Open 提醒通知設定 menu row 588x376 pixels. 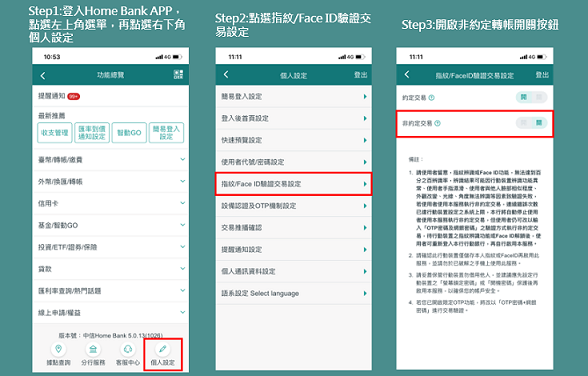pyautogui.click(x=294, y=249)
